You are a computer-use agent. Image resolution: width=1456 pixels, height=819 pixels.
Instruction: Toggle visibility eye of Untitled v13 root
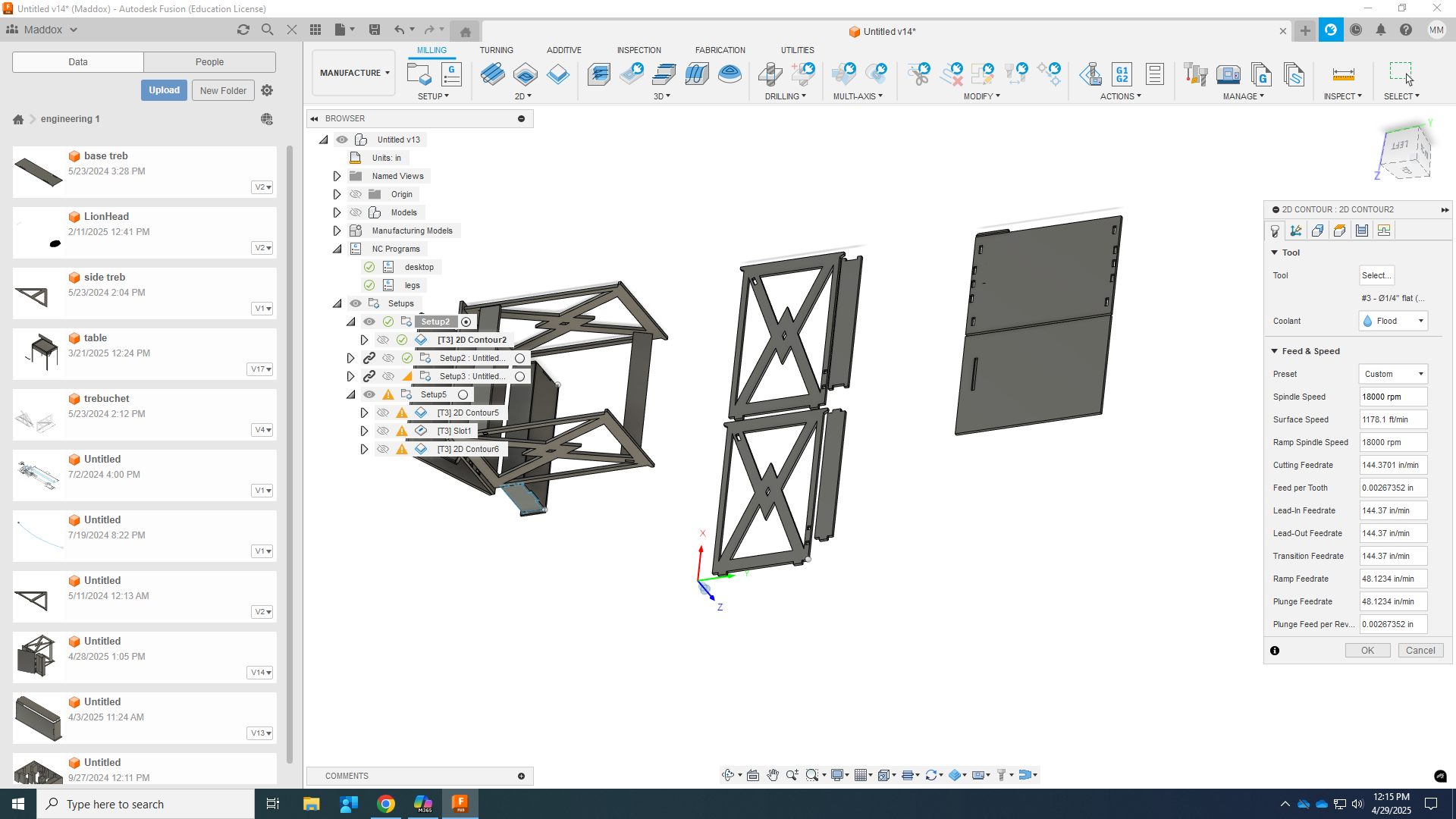pyautogui.click(x=342, y=140)
